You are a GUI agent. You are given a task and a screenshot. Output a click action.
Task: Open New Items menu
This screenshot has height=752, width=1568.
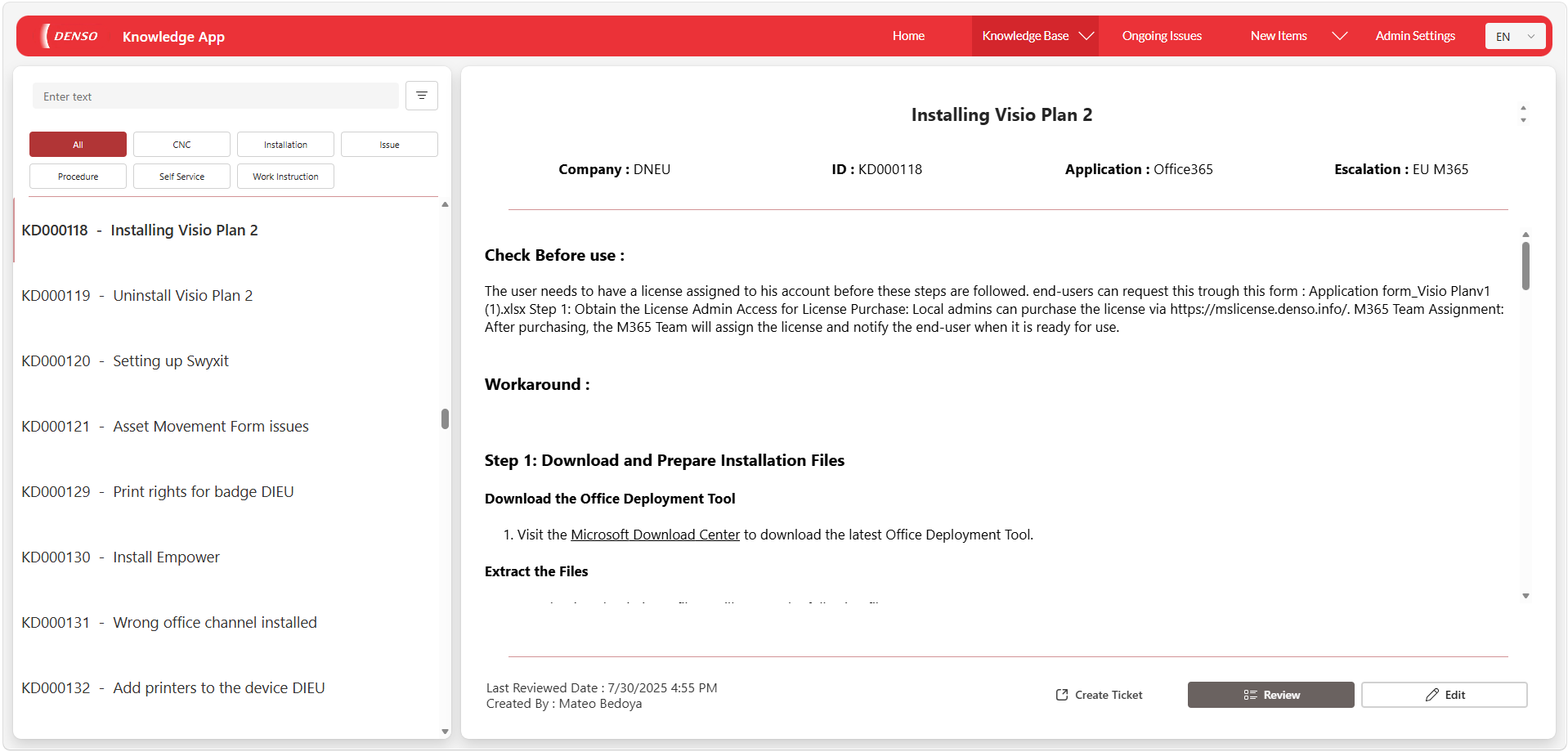tap(1279, 36)
